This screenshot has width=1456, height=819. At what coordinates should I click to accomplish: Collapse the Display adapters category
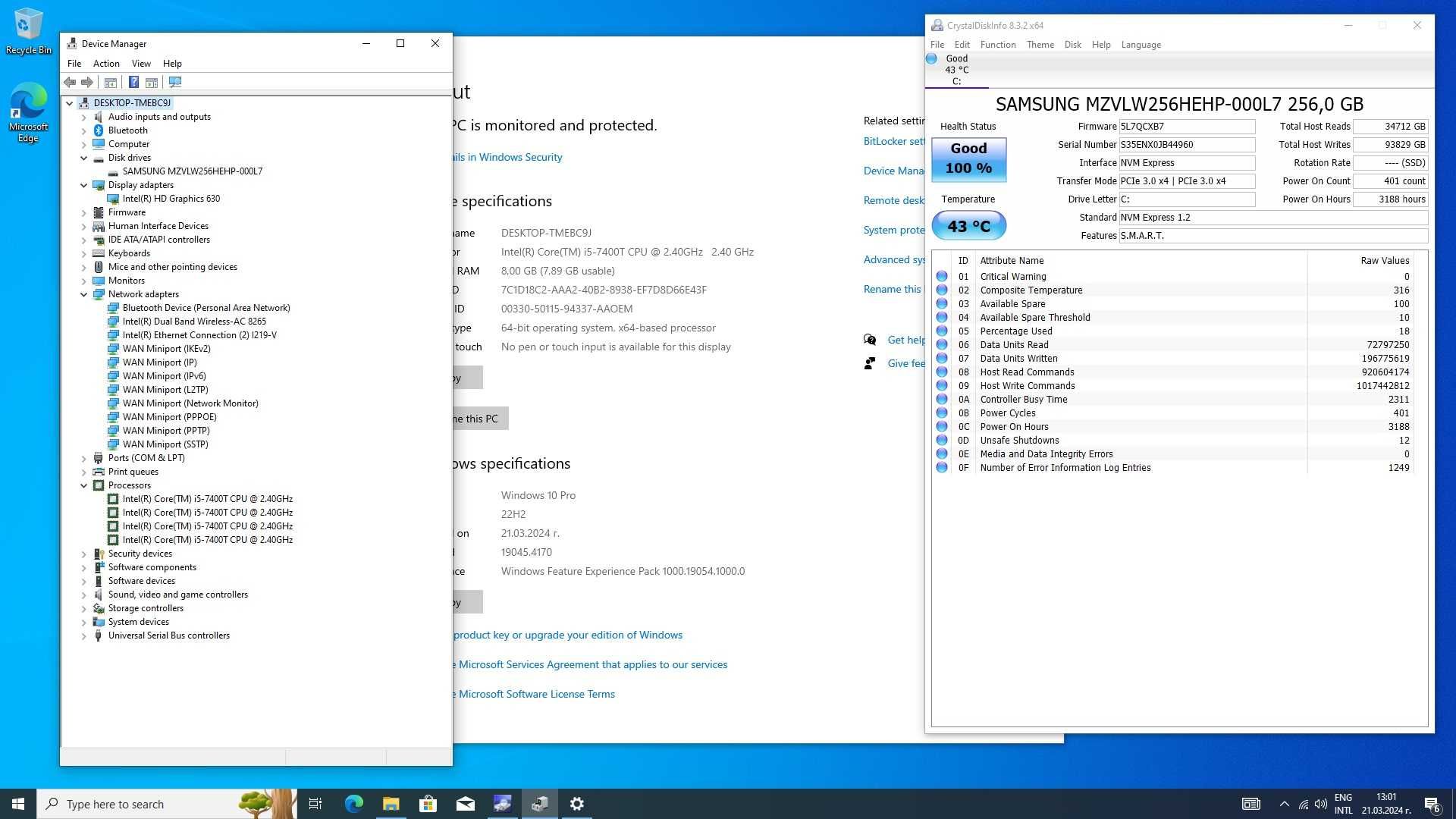click(84, 185)
